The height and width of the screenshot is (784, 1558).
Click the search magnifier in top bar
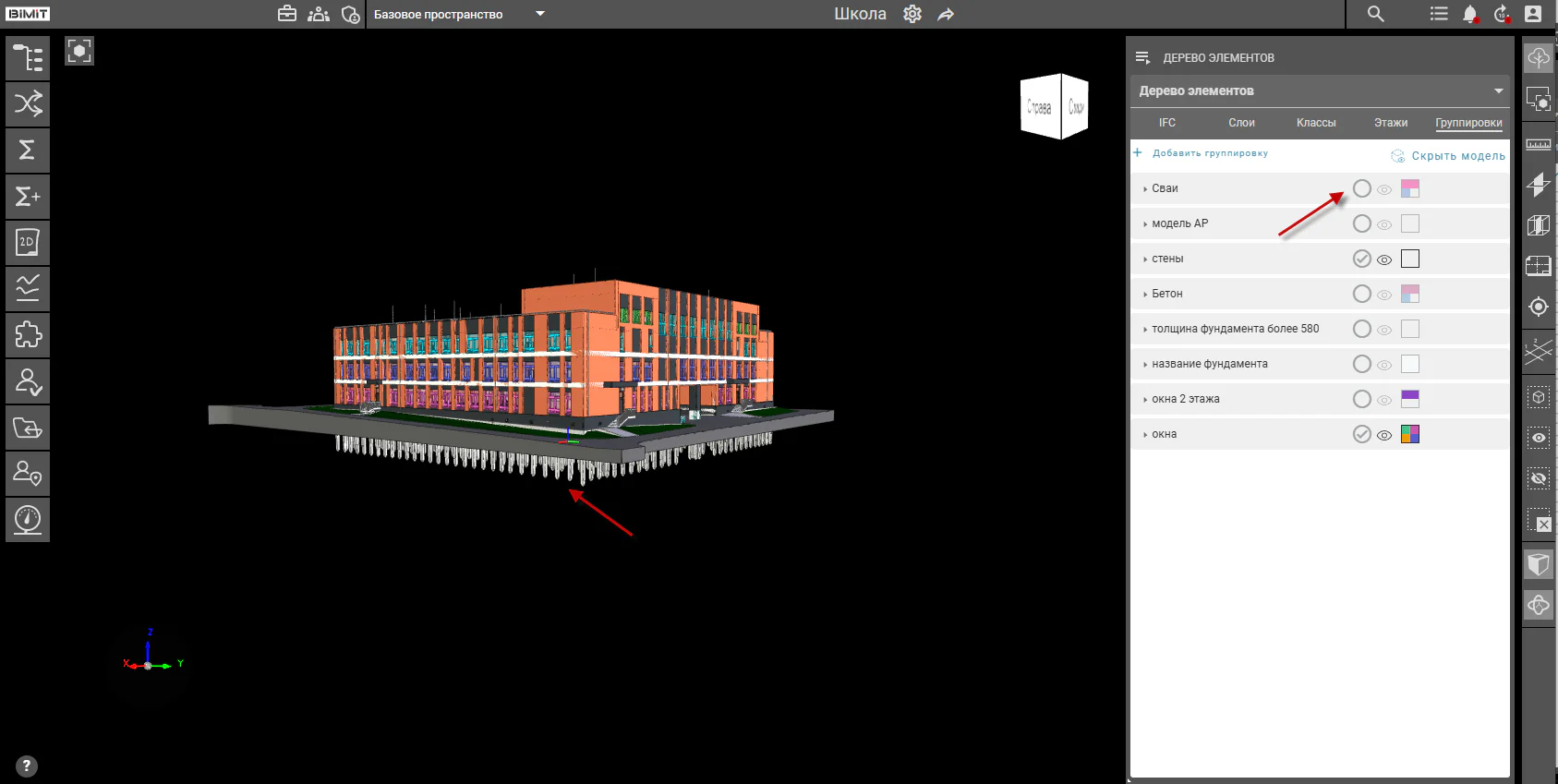click(x=1375, y=14)
